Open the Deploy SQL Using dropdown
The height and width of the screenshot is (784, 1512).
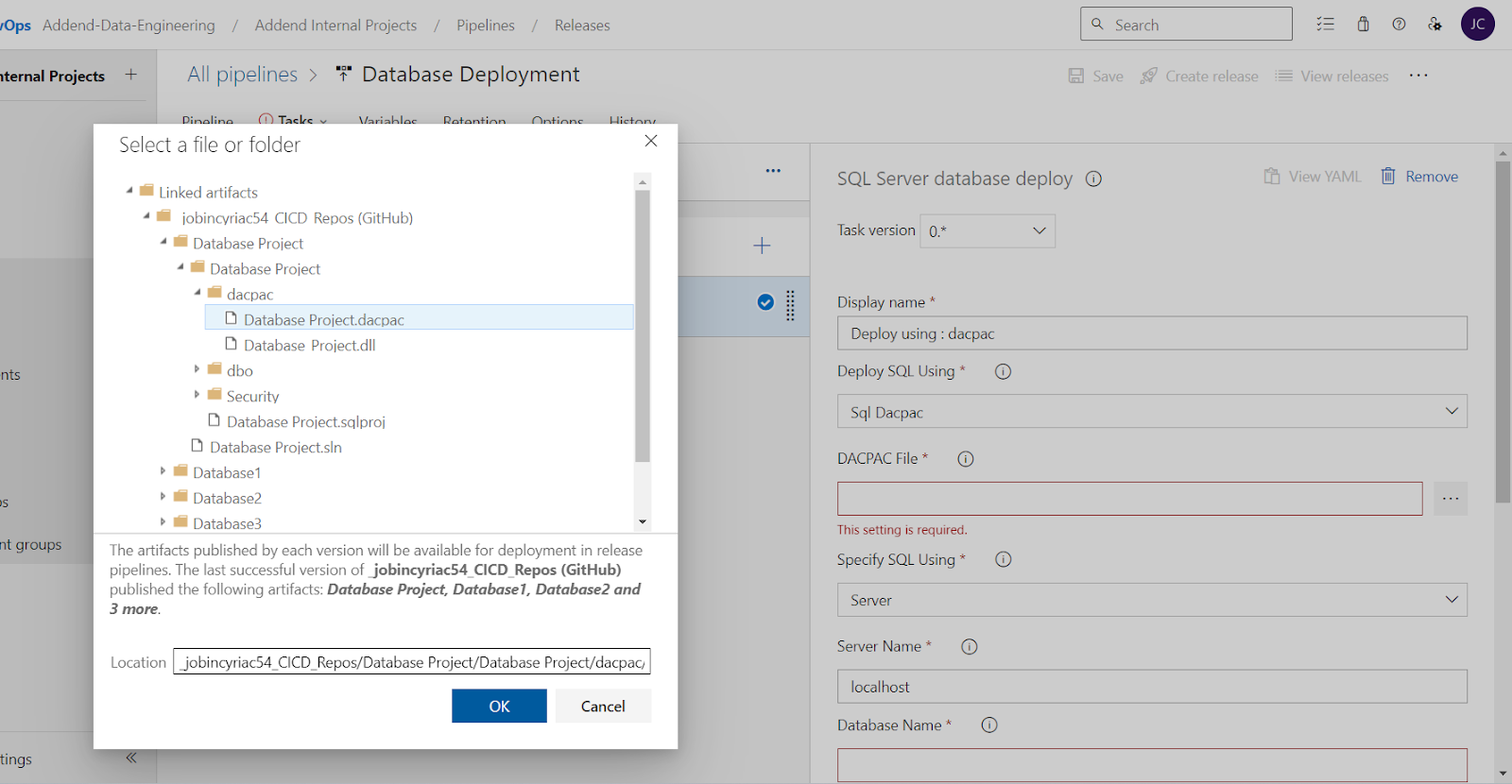coord(1152,412)
